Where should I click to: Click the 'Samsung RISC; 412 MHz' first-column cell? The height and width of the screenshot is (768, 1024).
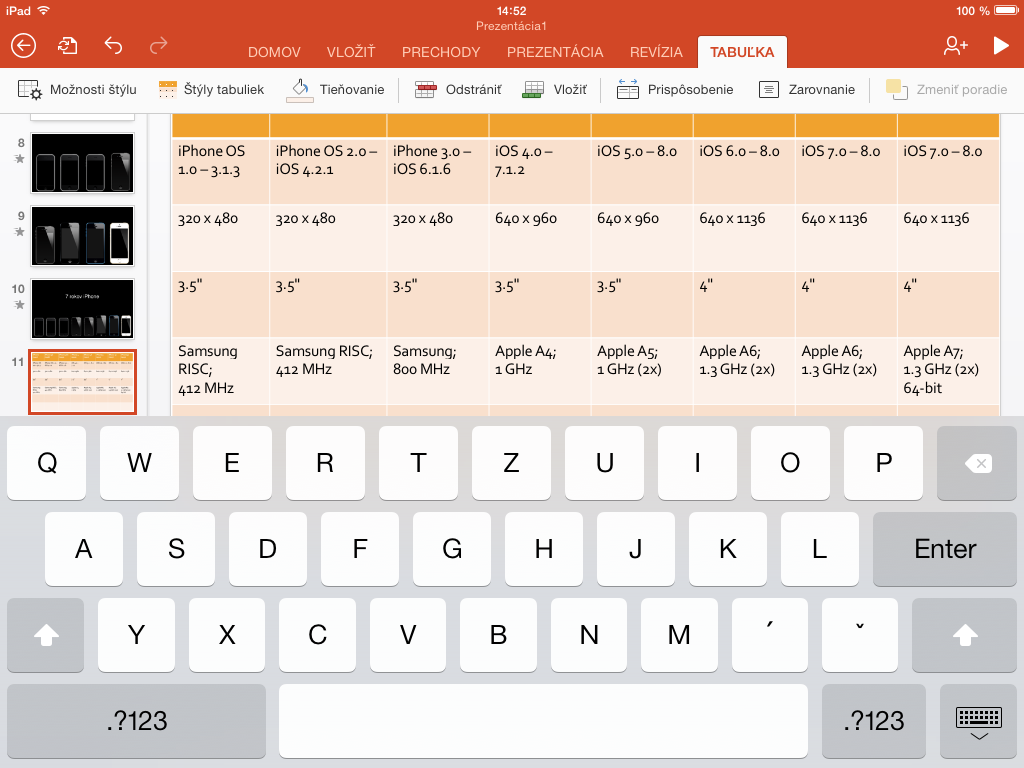[x=221, y=370]
